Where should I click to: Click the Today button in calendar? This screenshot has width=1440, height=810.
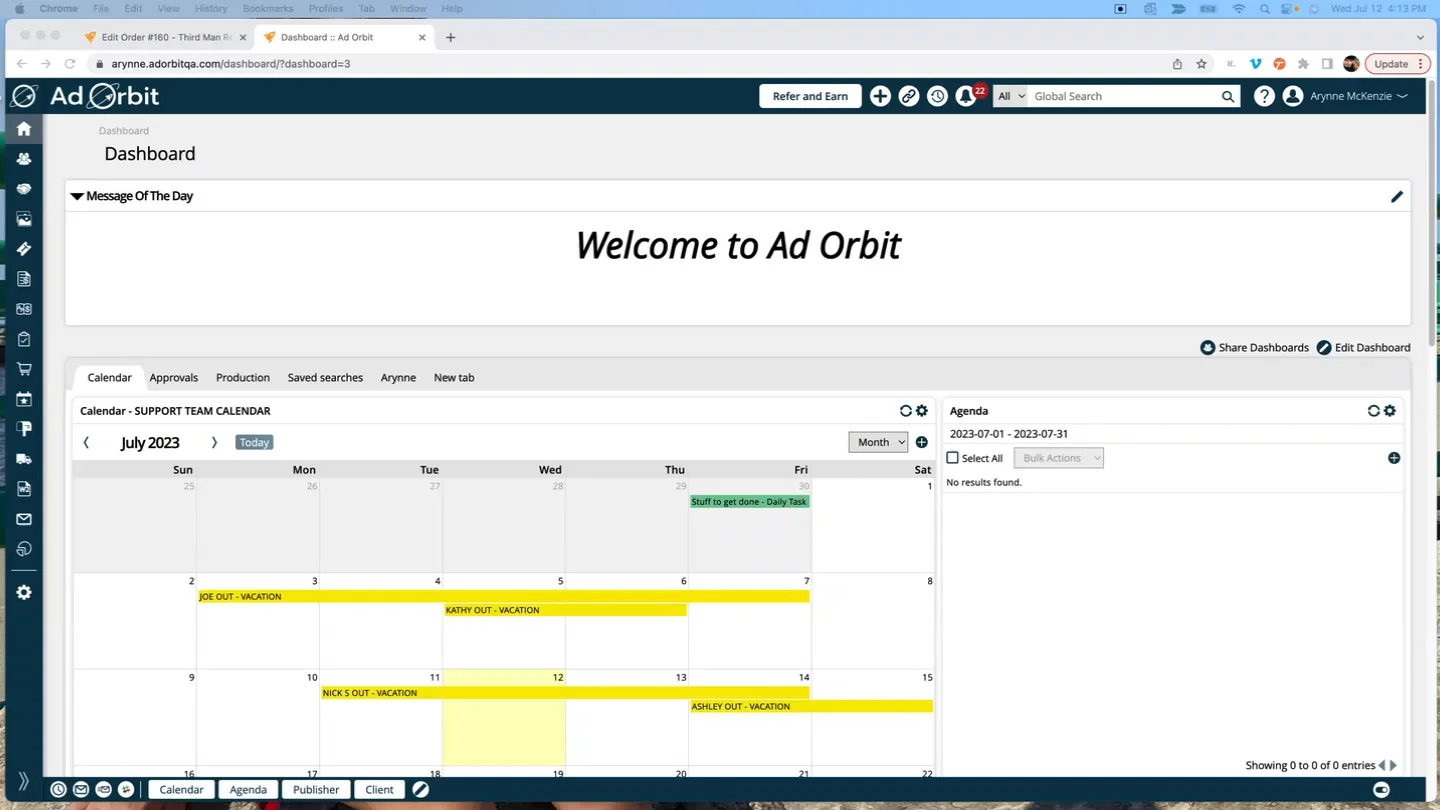pyautogui.click(x=254, y=442)
